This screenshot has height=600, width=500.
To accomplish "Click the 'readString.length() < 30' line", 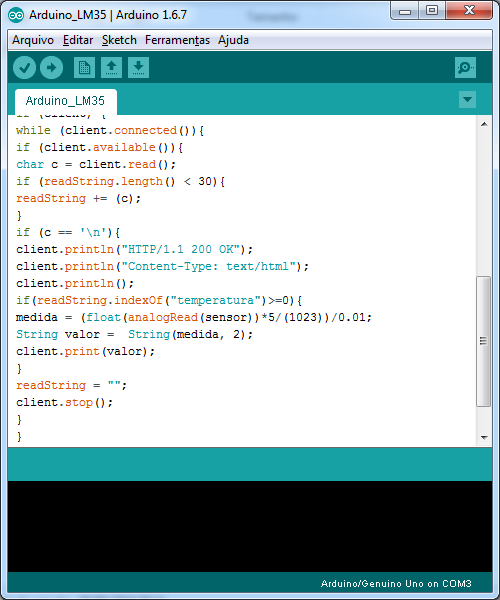I will pos(121,181).
